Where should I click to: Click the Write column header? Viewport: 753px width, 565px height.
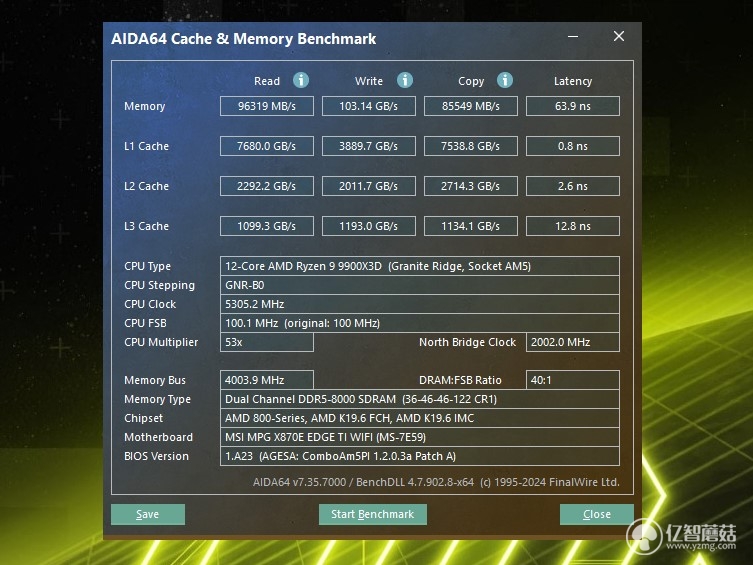pyautogui.click(x=369, y=81)
